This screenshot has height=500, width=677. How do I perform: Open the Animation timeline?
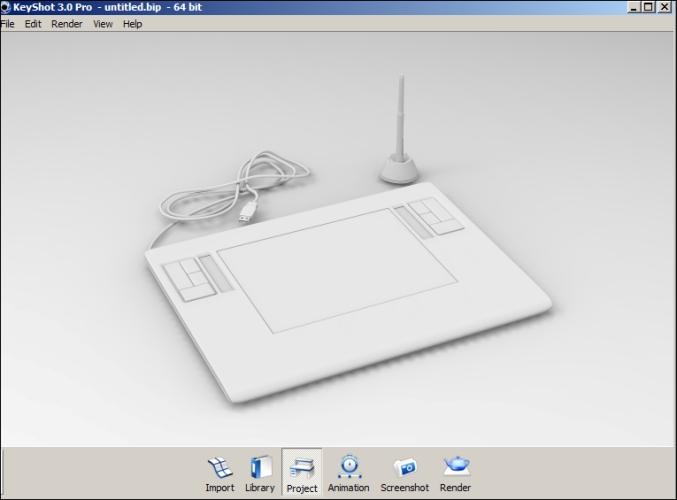tap(348, 474)
